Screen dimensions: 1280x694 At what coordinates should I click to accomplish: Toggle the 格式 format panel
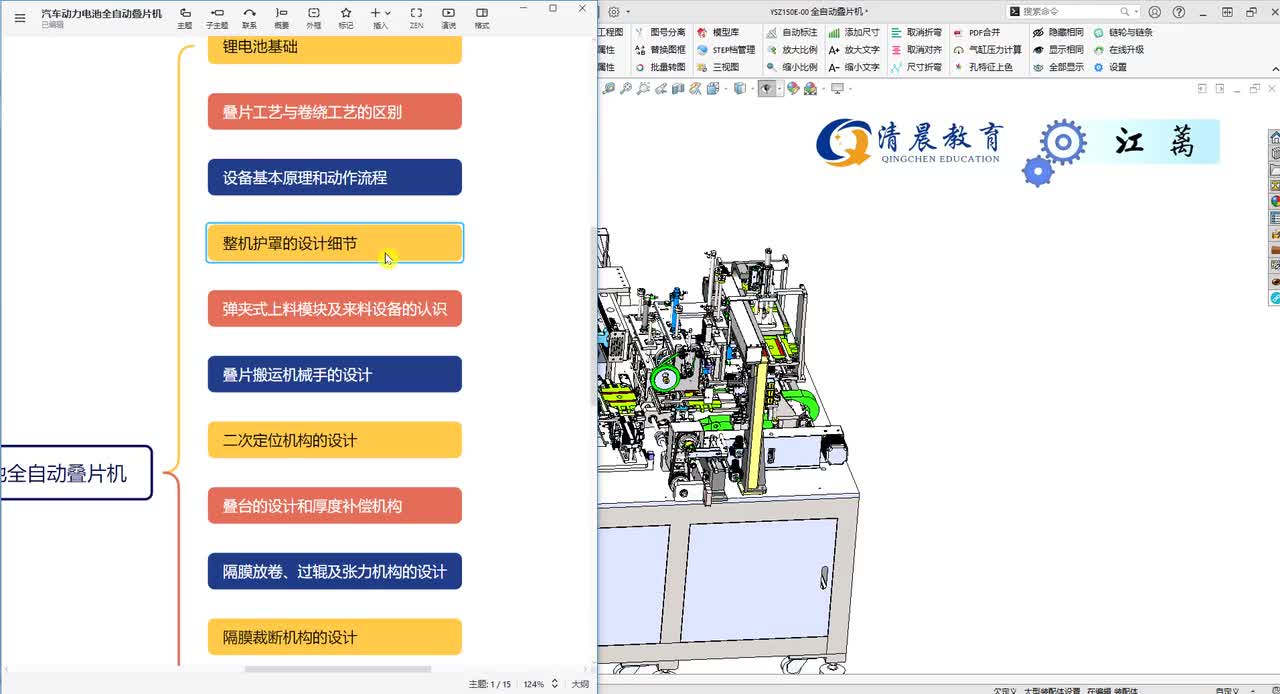click(482, 18)
